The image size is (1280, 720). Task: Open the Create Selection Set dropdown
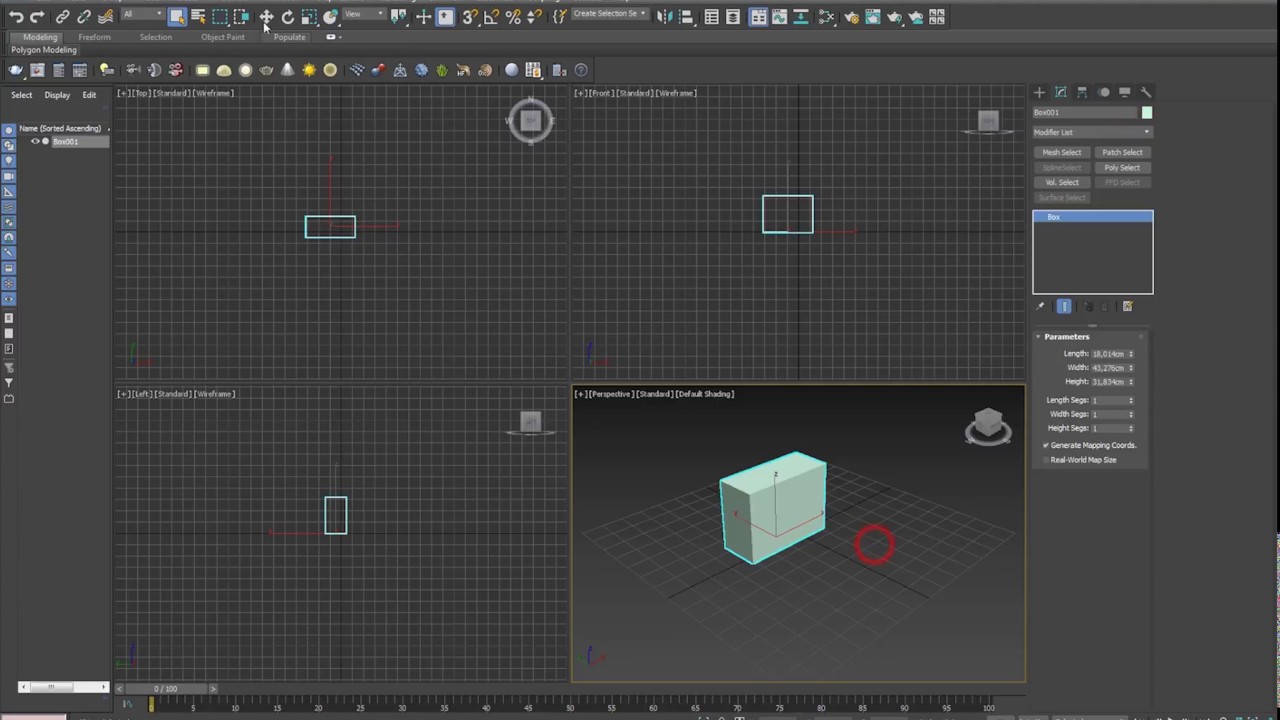(x=610, y=14)
